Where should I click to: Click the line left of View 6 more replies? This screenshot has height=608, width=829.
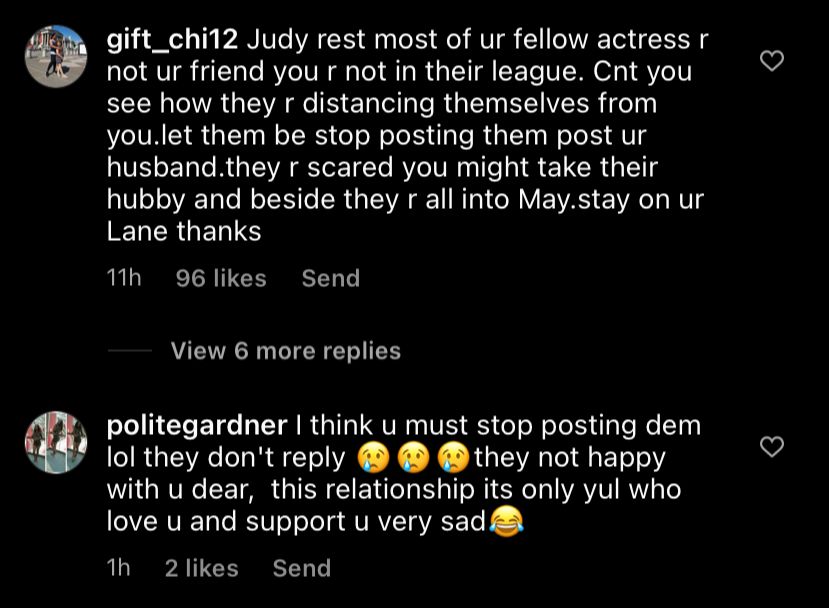click(129, 351)
